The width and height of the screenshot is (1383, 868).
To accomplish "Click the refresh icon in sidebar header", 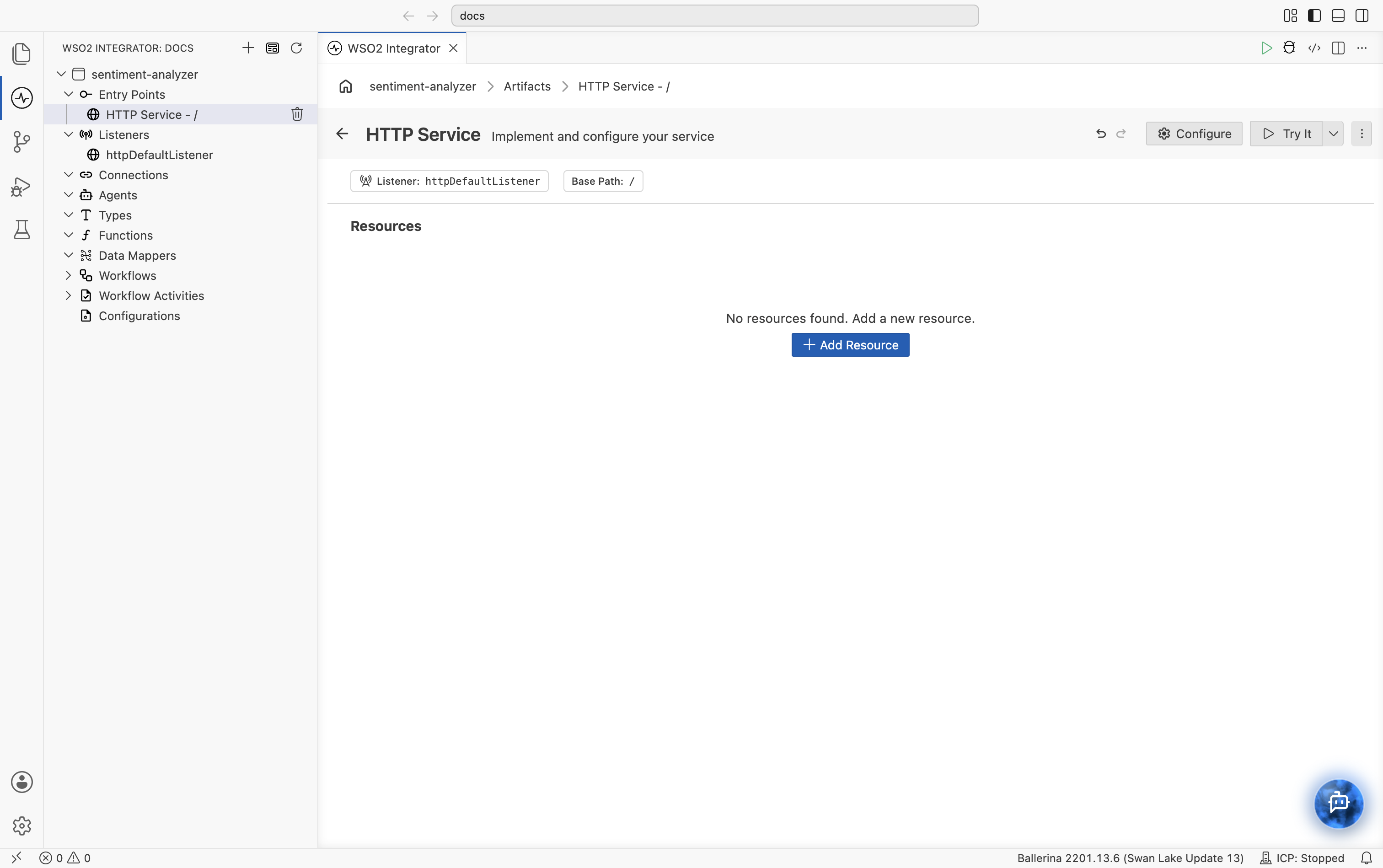I will 296,48.
